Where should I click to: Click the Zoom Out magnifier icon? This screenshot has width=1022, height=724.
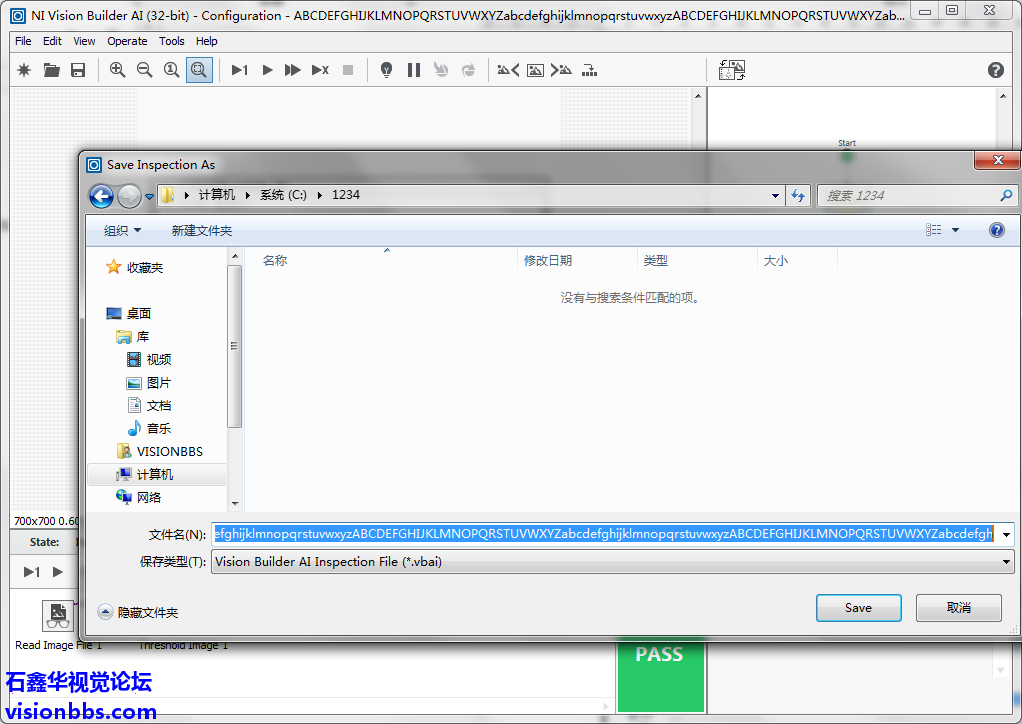[x=145, y=70]
